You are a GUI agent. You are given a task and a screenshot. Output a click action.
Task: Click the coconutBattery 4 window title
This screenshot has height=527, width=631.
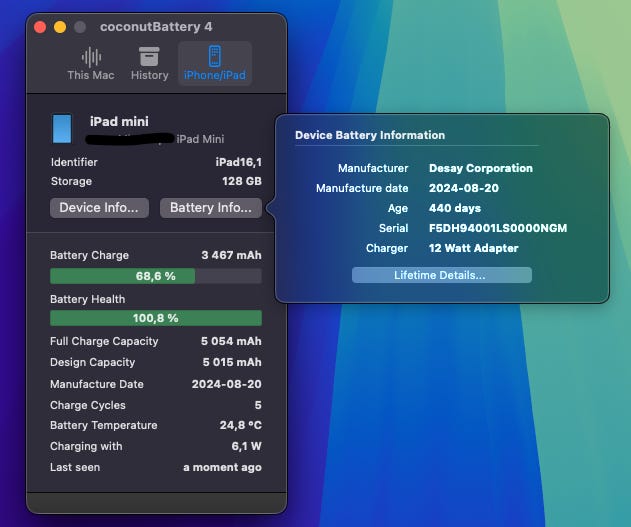pos(156,27)
